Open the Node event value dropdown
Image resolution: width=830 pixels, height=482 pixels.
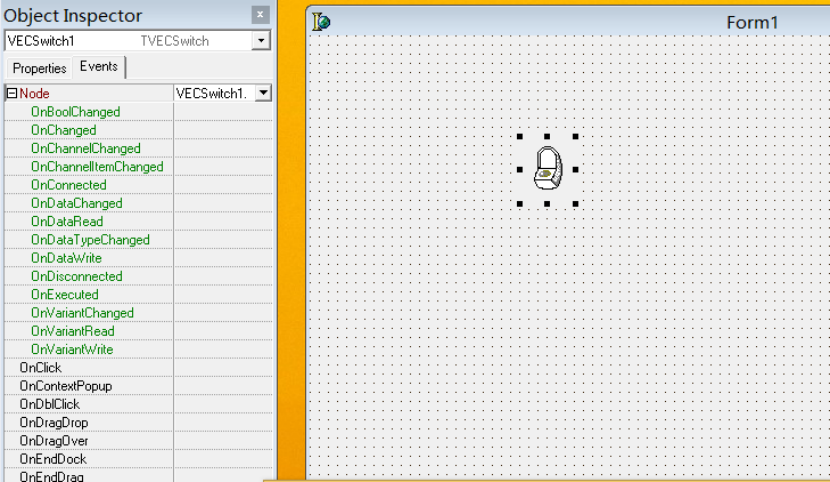click(x=263, y=93)
